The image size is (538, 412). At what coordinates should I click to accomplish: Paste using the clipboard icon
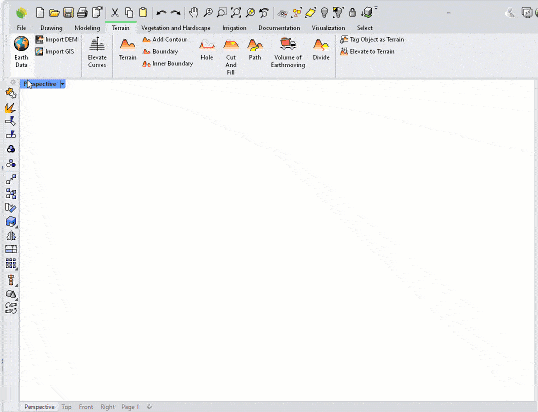pos(143,13)
